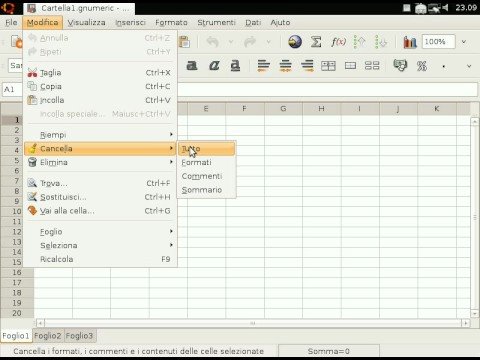Screen dimensions: 480x360
Task: Open the Strumenti menu
Action: pyautogui.click(x=216, y=22)
